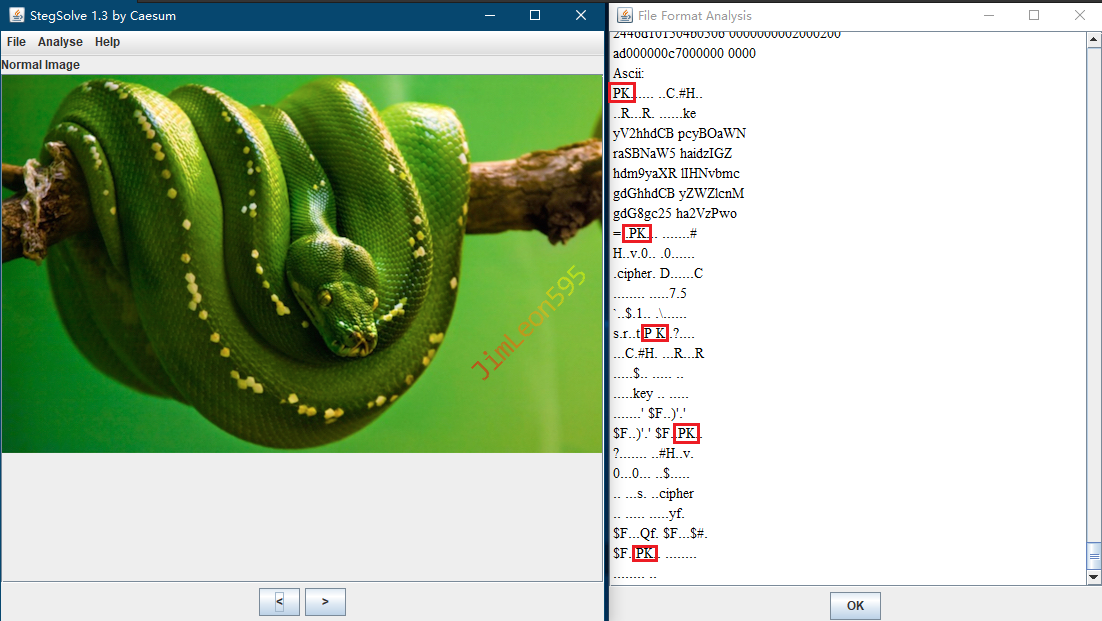Click the Java icon in StegSolve title bar
Screen dimensions: 1102x621
pos(15,15)
